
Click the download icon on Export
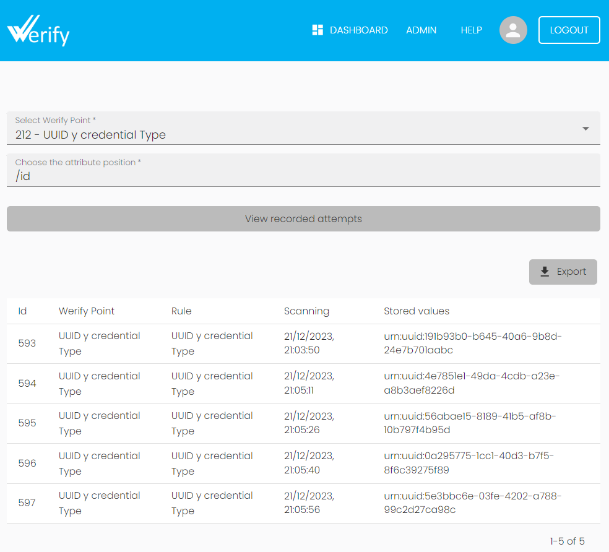click(544, 272)
